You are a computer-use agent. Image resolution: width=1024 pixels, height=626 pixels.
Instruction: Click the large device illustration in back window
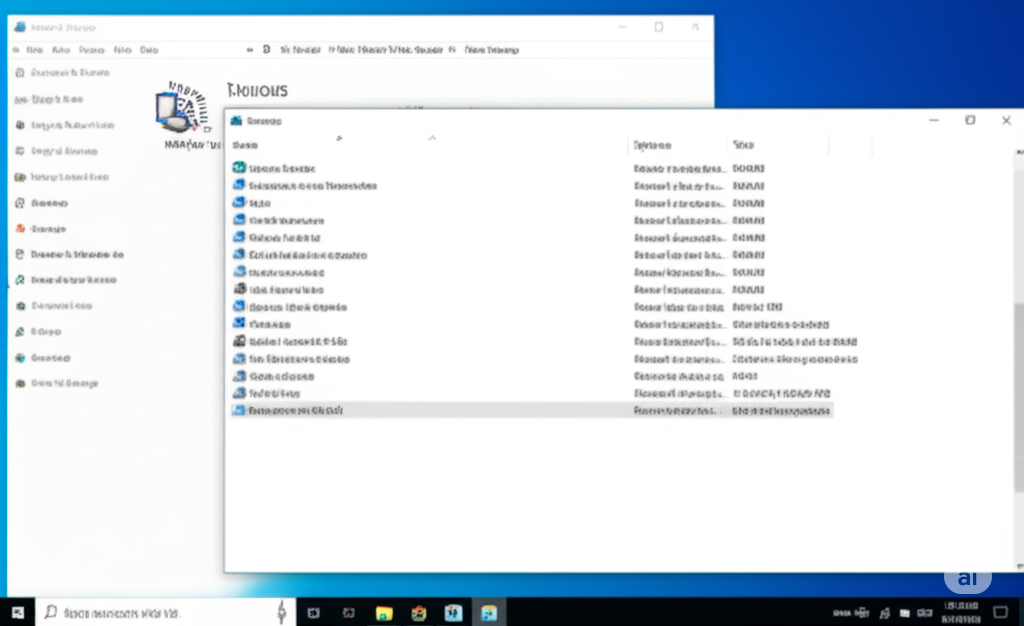(183, 110)
